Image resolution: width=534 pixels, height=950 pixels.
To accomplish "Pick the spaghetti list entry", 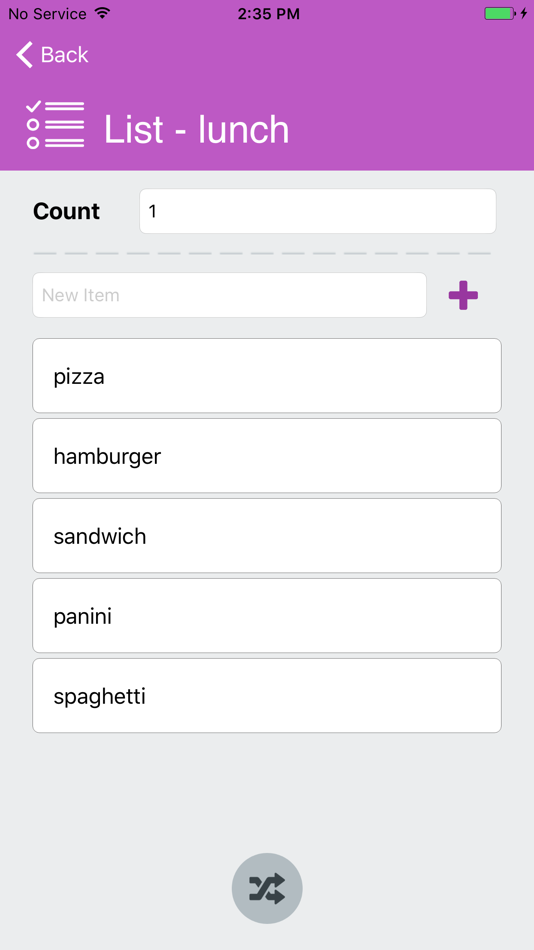I will tap(267, 696).
